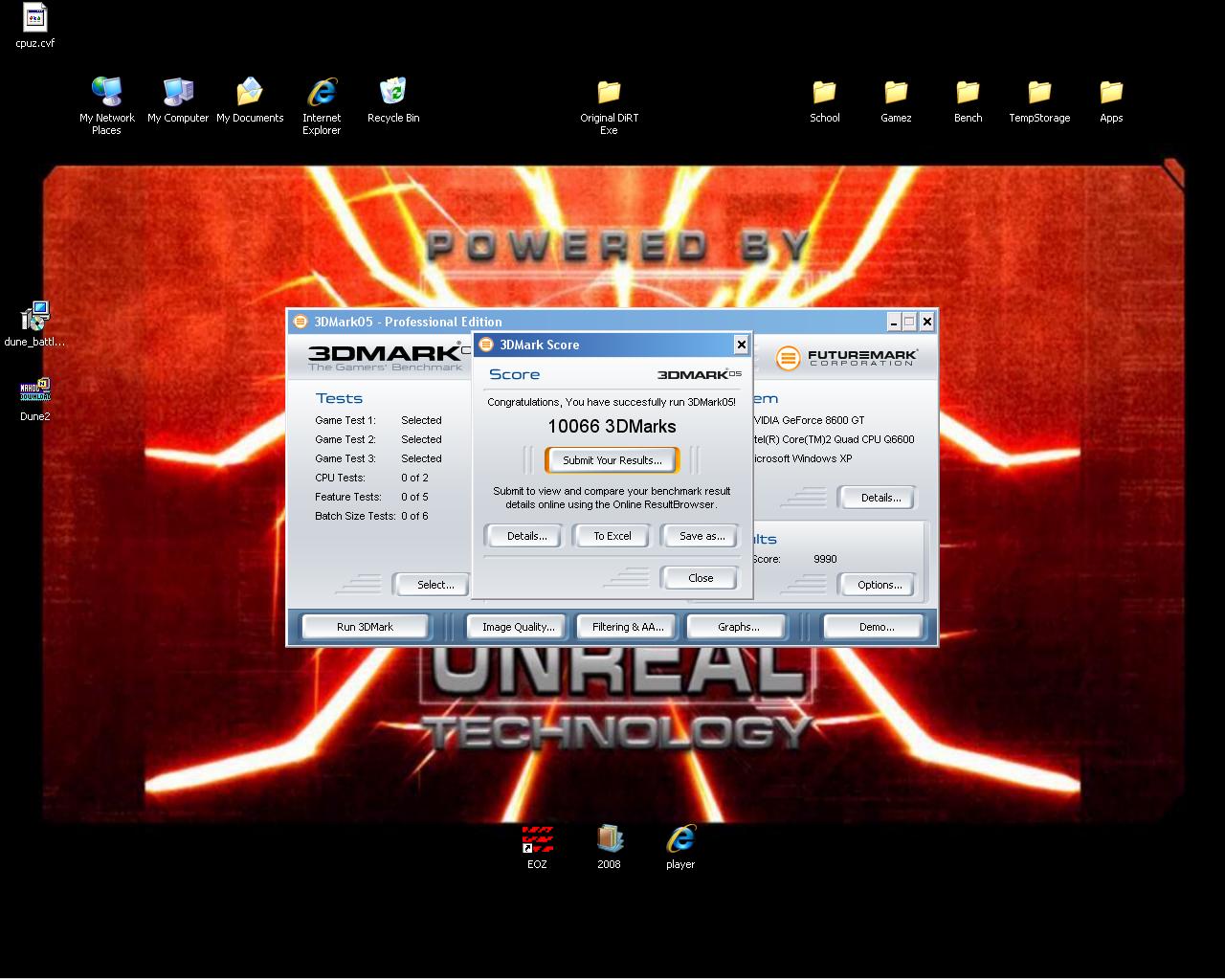Viewport: 1225px width, 980px height.
Task: Click the 10066 3DMarks score text
Action: pyautogui.click(x=612, y=427)
